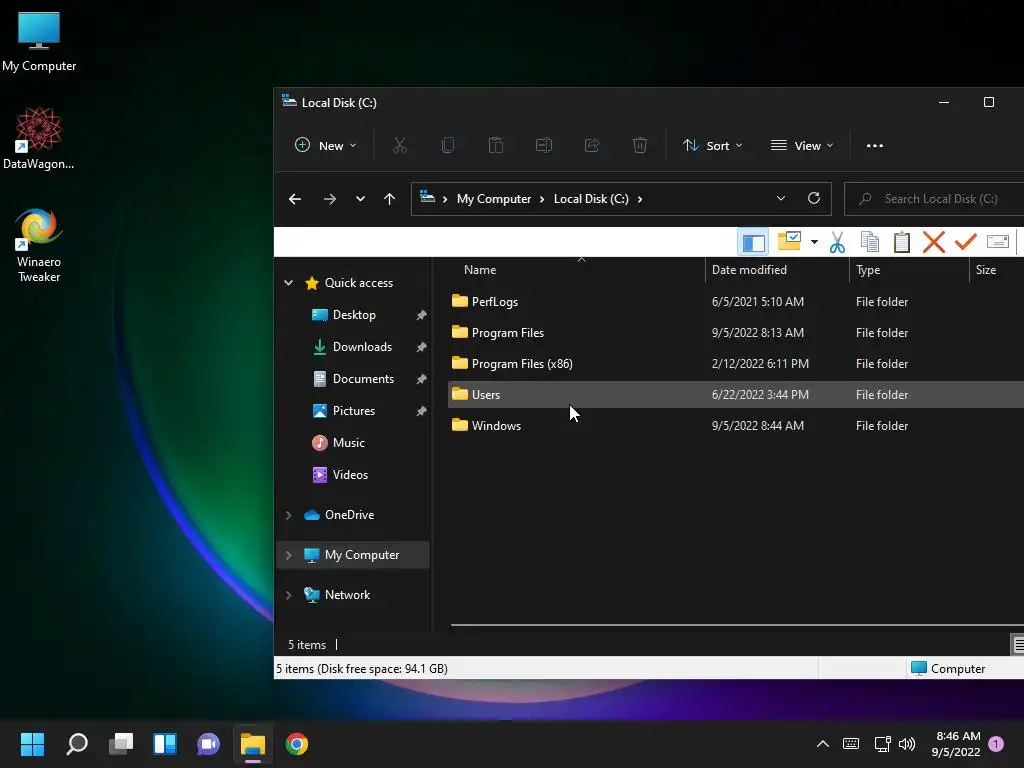
Task: Click the horizontal scrollbar in file list
Action: [x=737, y=625]
